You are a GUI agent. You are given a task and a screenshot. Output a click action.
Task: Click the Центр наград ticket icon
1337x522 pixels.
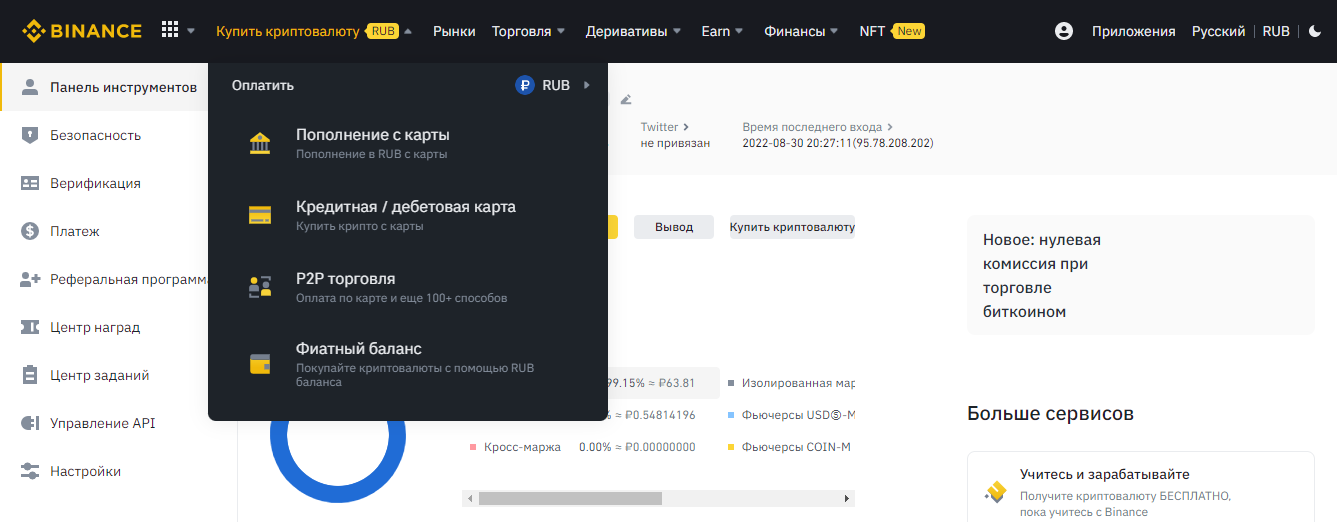30,327
